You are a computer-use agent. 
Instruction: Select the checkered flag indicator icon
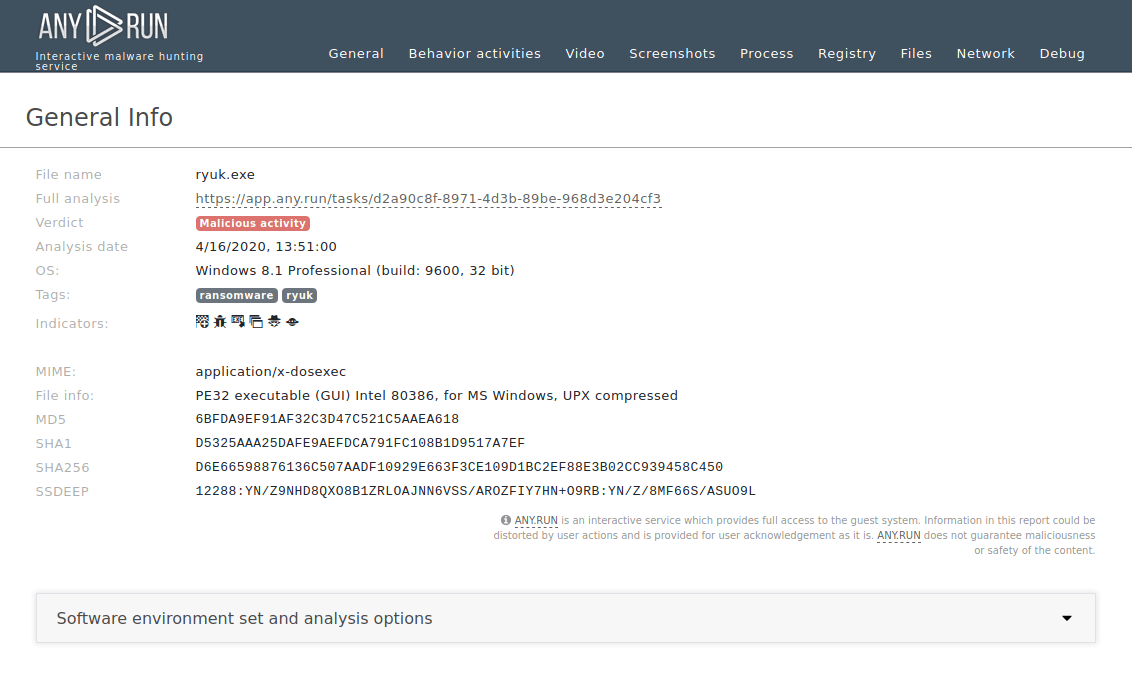[202, 321]
